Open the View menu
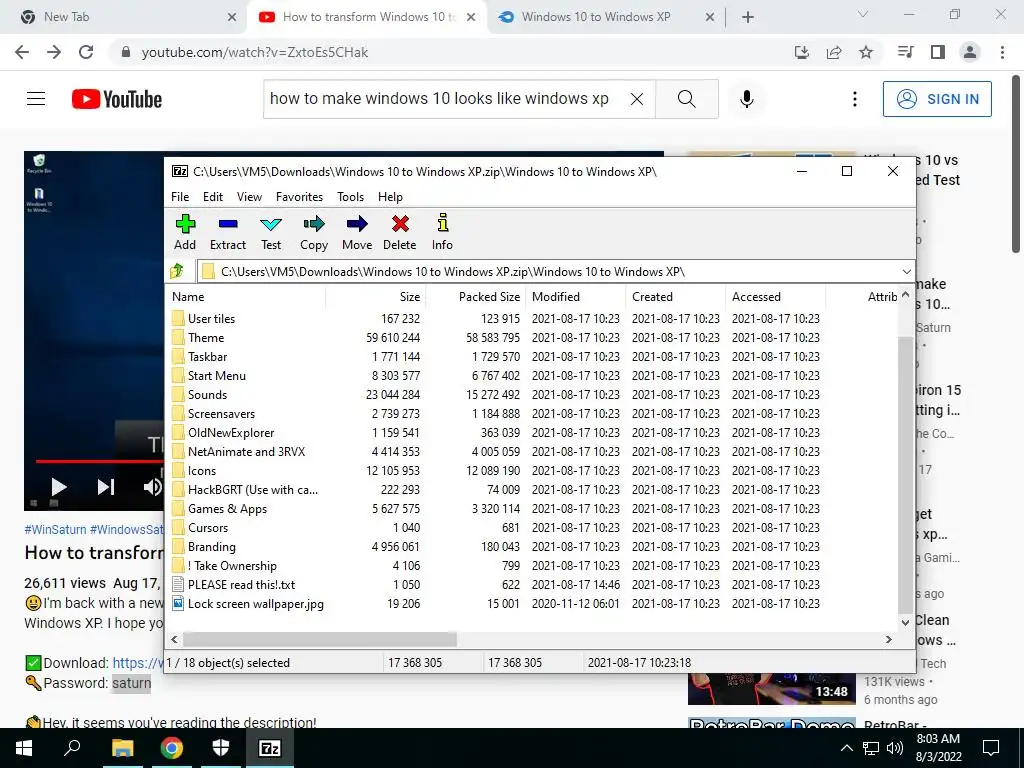 pos(249,197)
